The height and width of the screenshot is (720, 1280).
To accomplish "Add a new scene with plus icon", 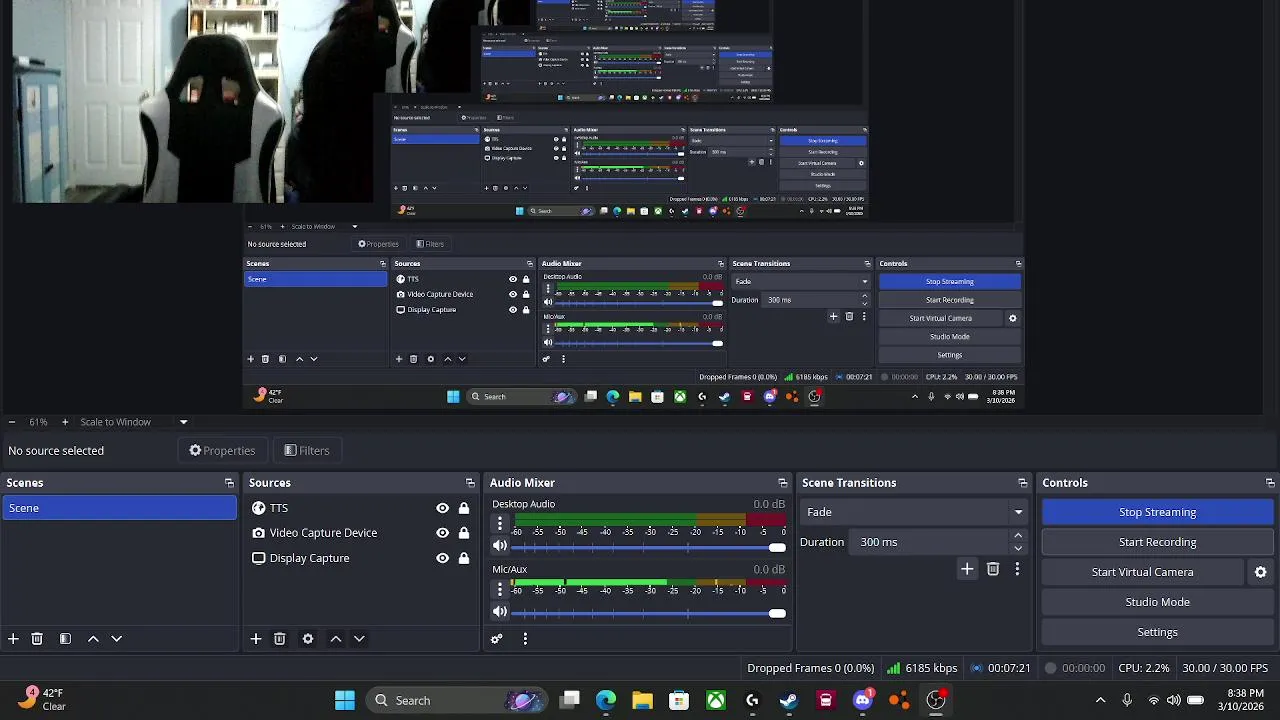I will 13,639.
